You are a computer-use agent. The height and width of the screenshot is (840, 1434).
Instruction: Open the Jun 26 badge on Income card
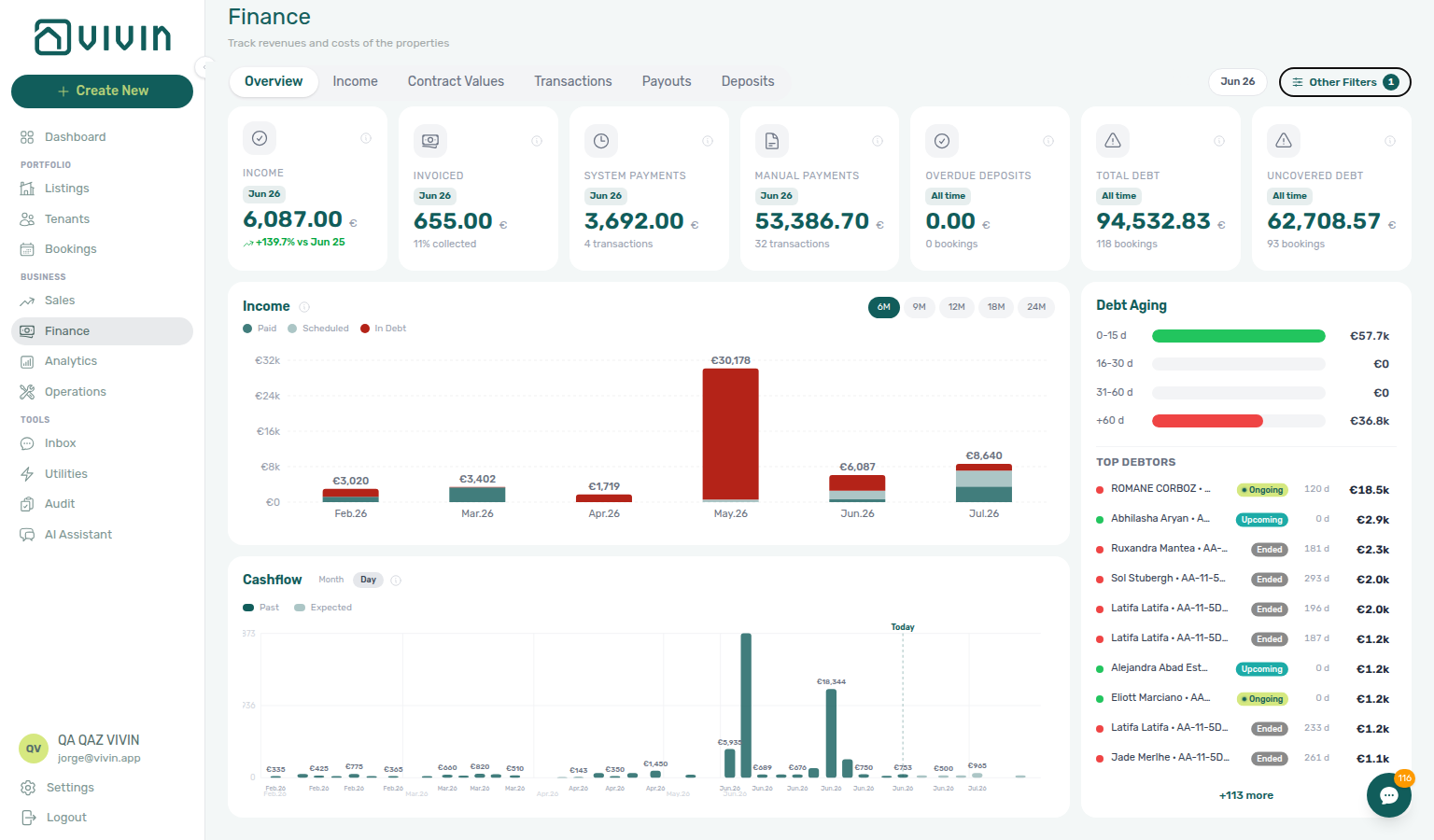[x=264, y=194]
